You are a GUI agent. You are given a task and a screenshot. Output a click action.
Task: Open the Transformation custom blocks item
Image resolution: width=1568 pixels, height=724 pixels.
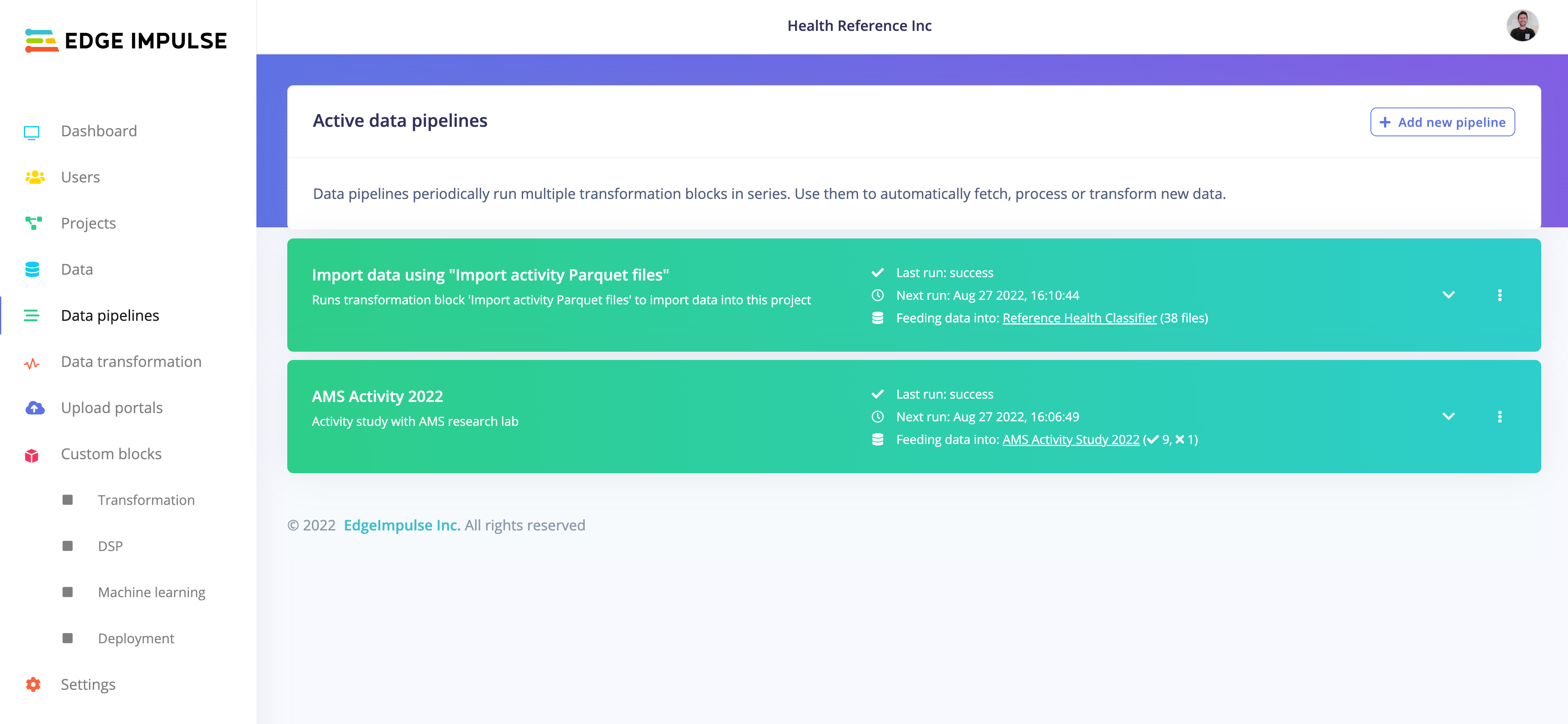[x=146, y=500]
